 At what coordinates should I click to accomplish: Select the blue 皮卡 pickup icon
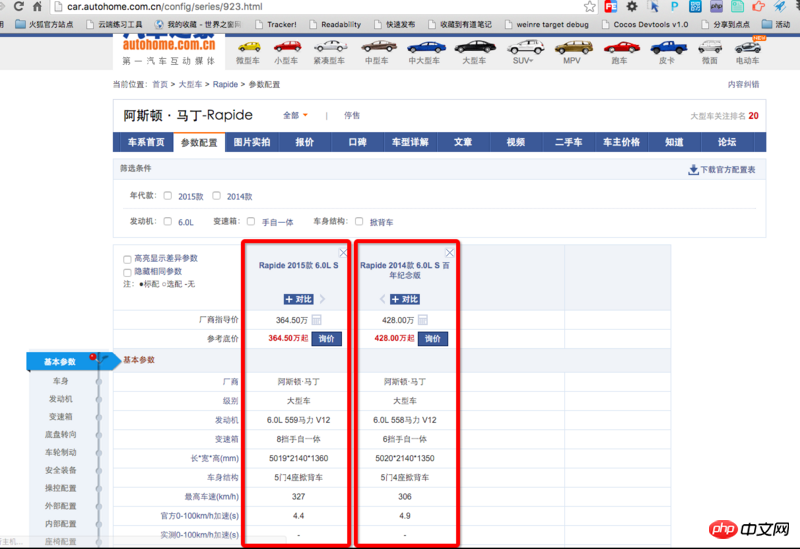coord(668,47)
